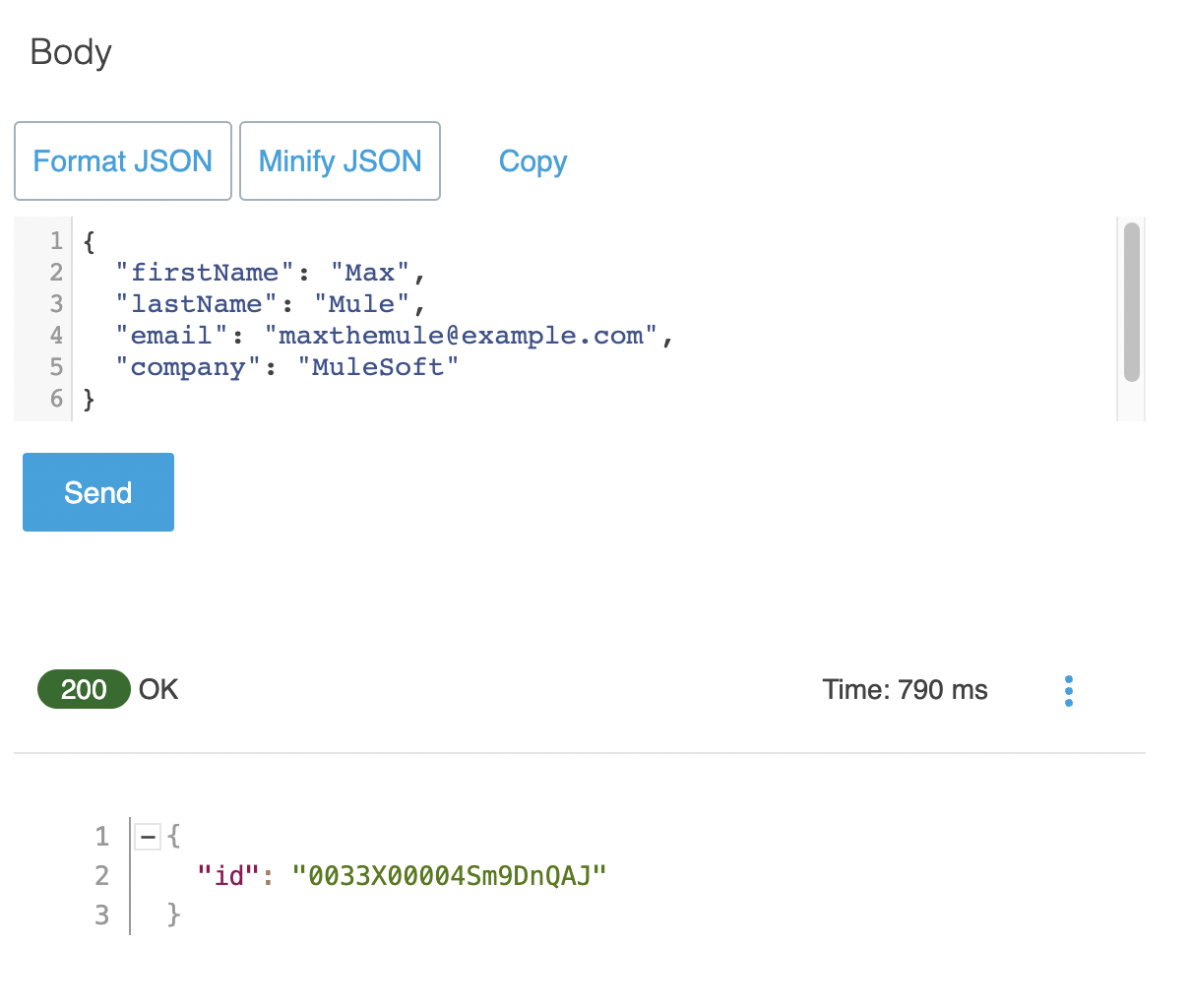Click the Format JSON button
Image resolution: width=1191 pixels, height=1008 pixels.
123,161
